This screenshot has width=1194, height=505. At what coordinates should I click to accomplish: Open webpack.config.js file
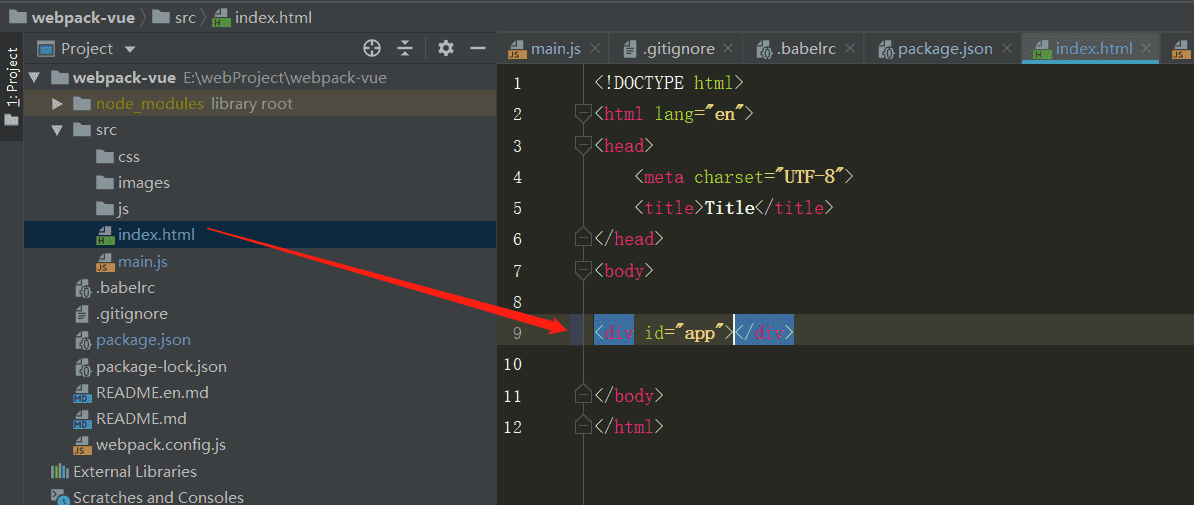(149, 445)
